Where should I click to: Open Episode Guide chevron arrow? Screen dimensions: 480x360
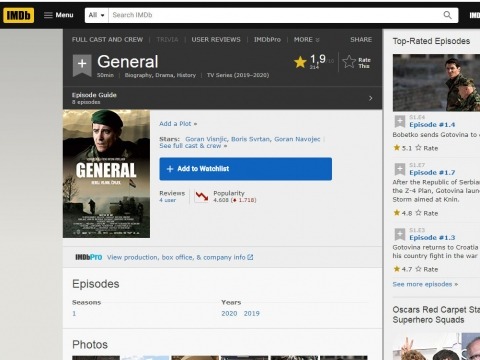pos(370,98)
